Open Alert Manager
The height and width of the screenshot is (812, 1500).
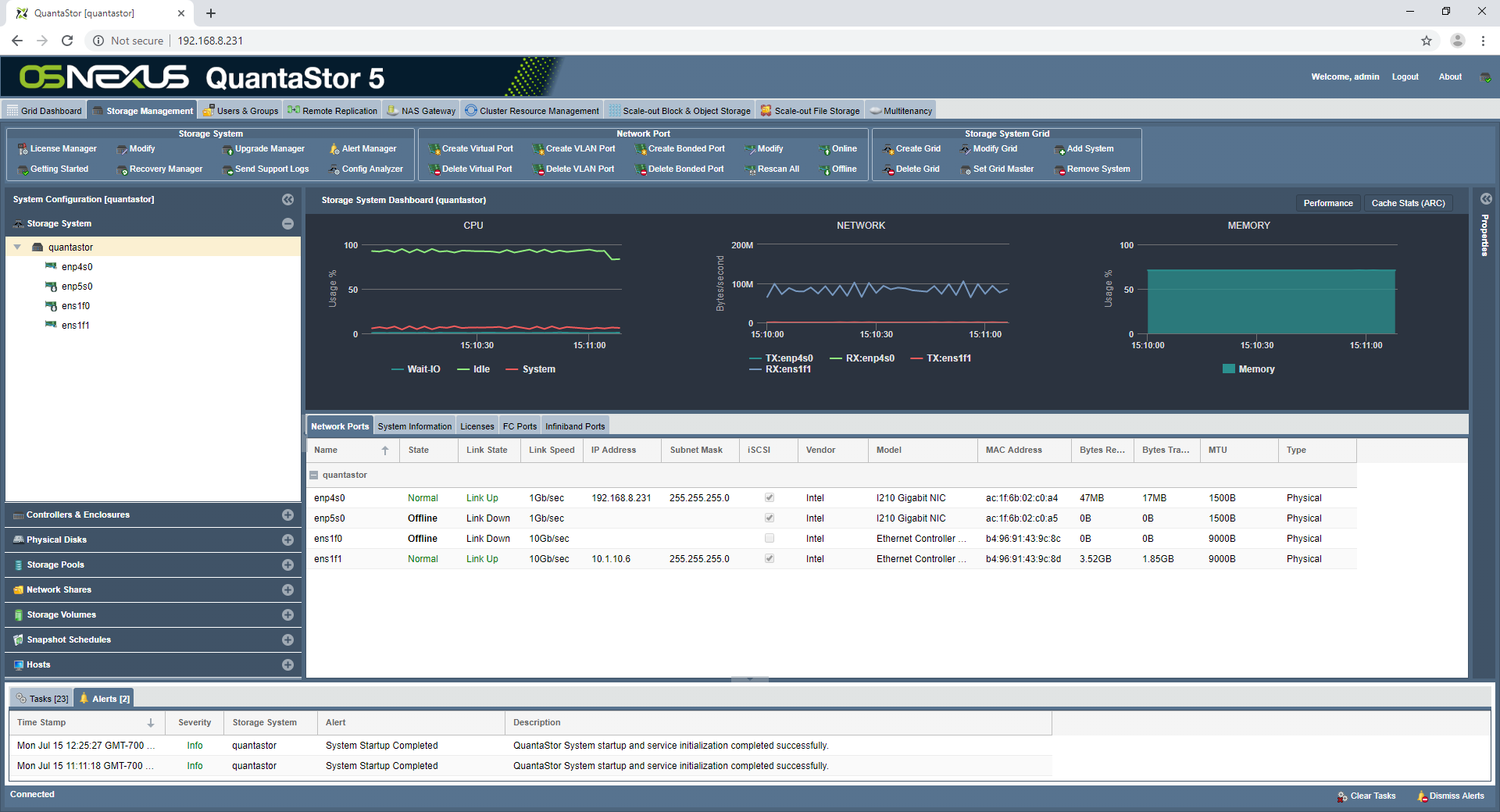(362, 148)
